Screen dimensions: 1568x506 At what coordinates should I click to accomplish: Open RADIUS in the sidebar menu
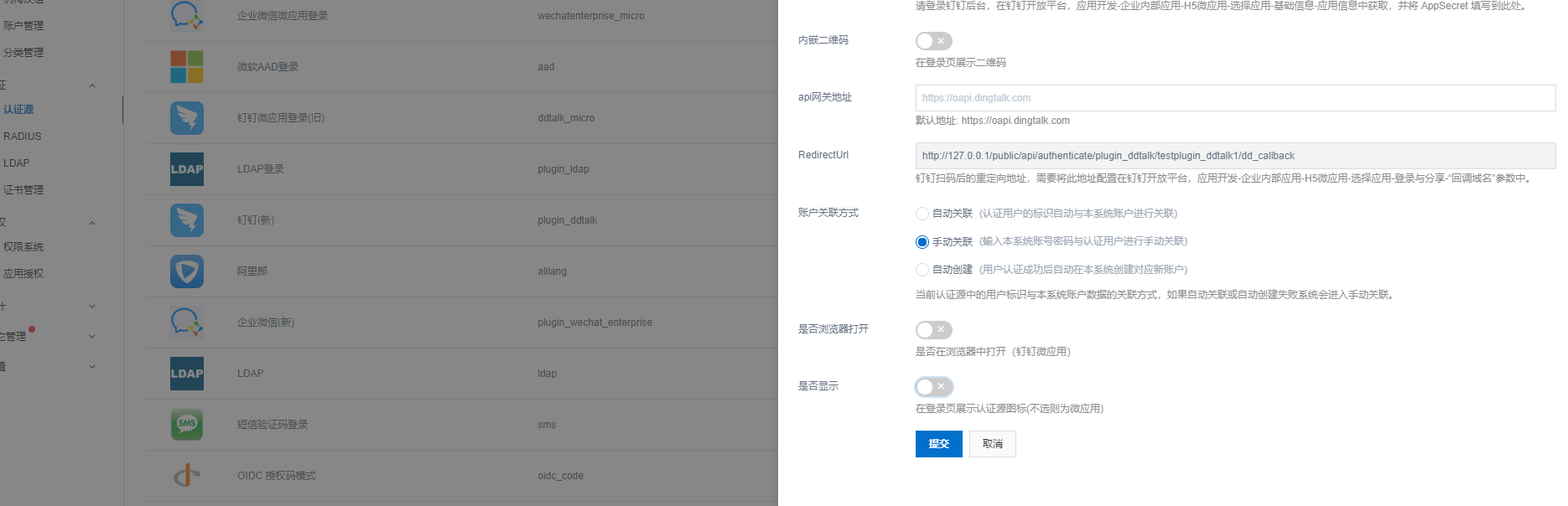(23, 137)
